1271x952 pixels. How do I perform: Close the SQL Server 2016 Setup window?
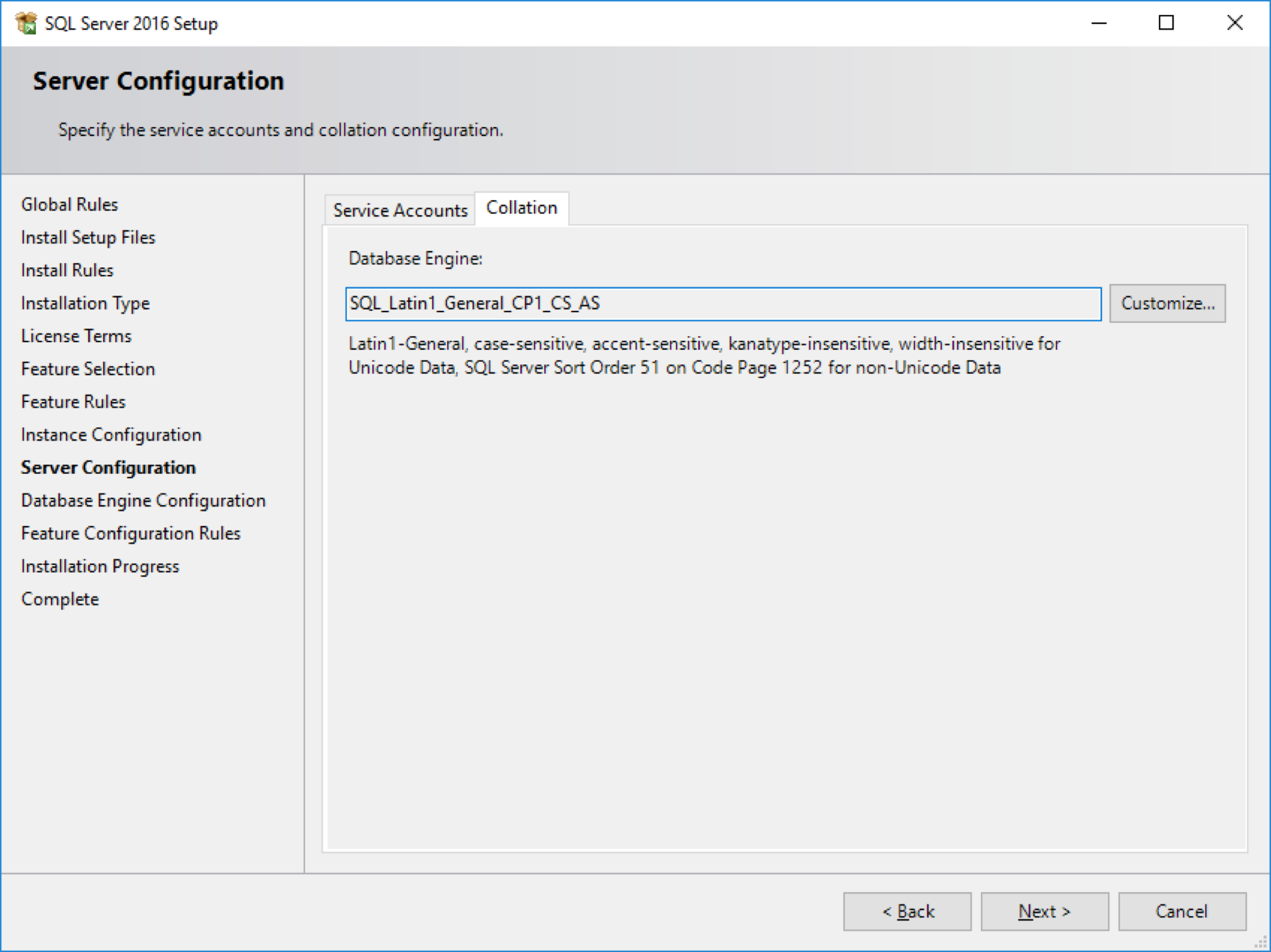tap(1234, 23)
